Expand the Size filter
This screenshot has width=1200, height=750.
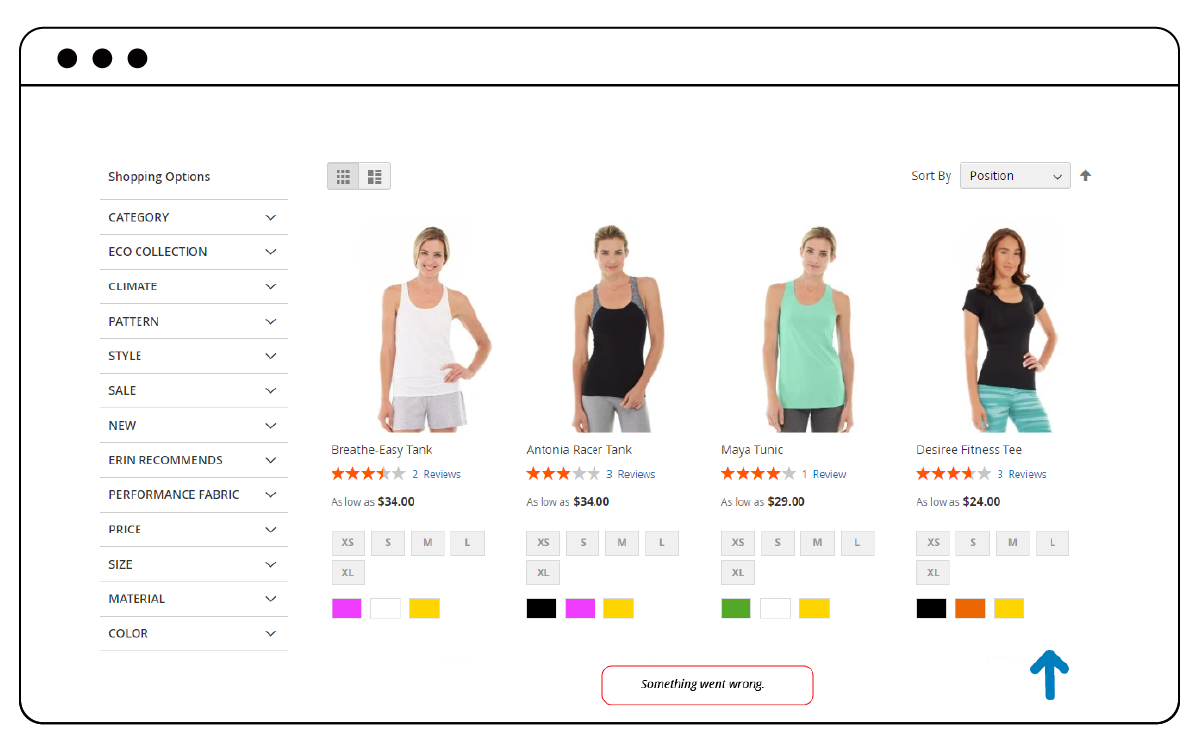pyautogui.click(x=194, y=564)
